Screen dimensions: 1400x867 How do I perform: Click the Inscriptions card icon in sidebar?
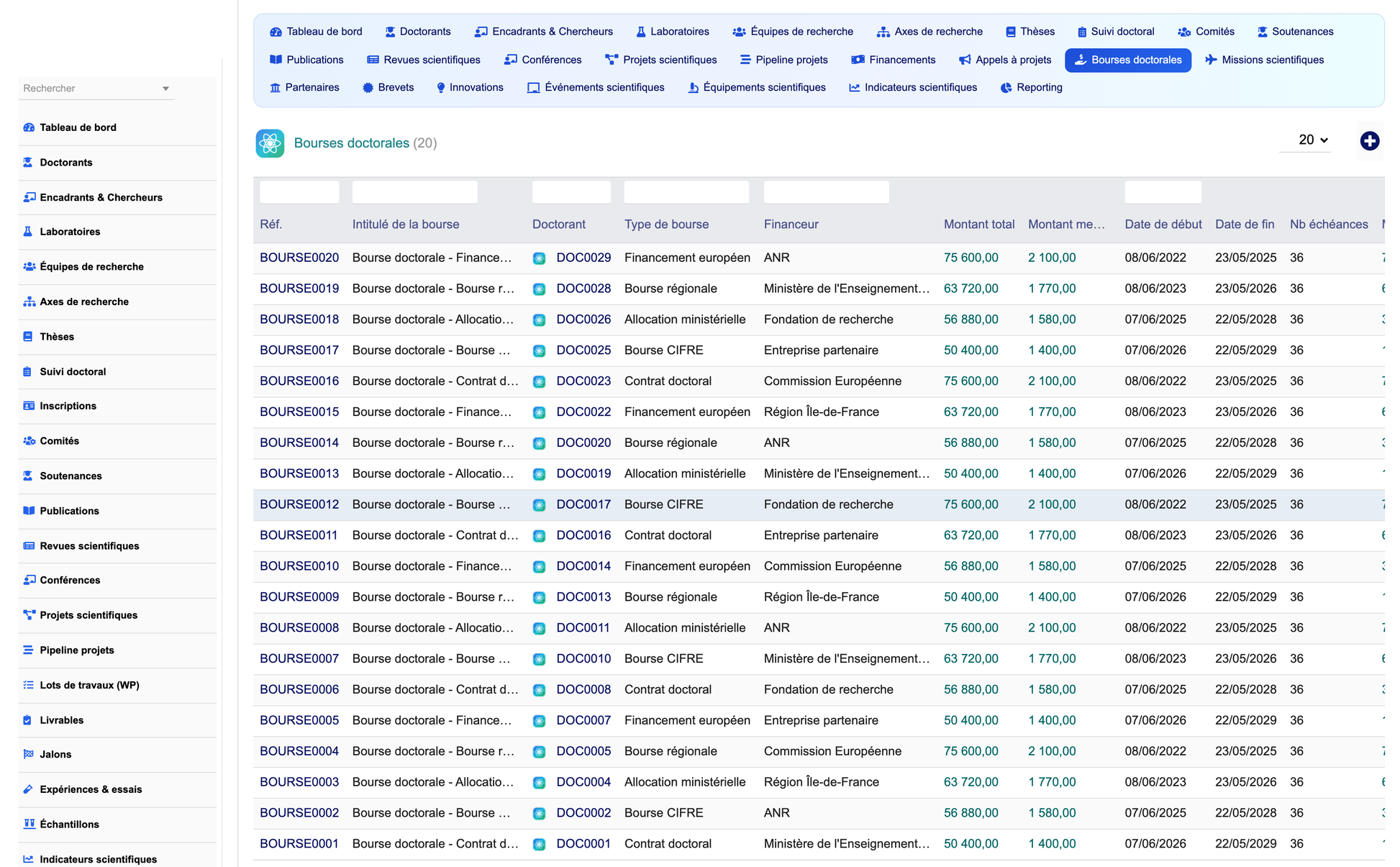click(x=29, y=406)
